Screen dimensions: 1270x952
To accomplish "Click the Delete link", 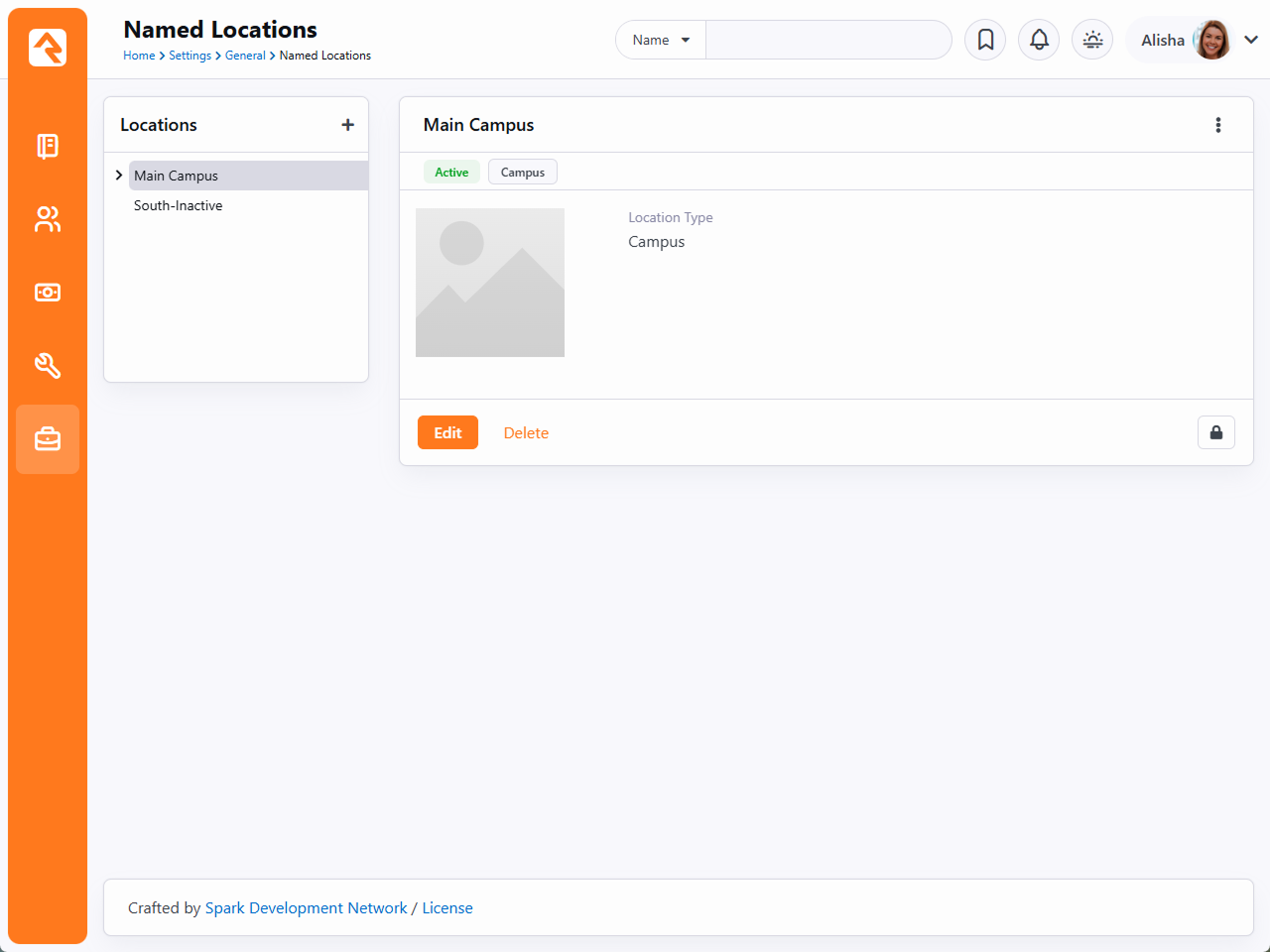I will [526, 432].
